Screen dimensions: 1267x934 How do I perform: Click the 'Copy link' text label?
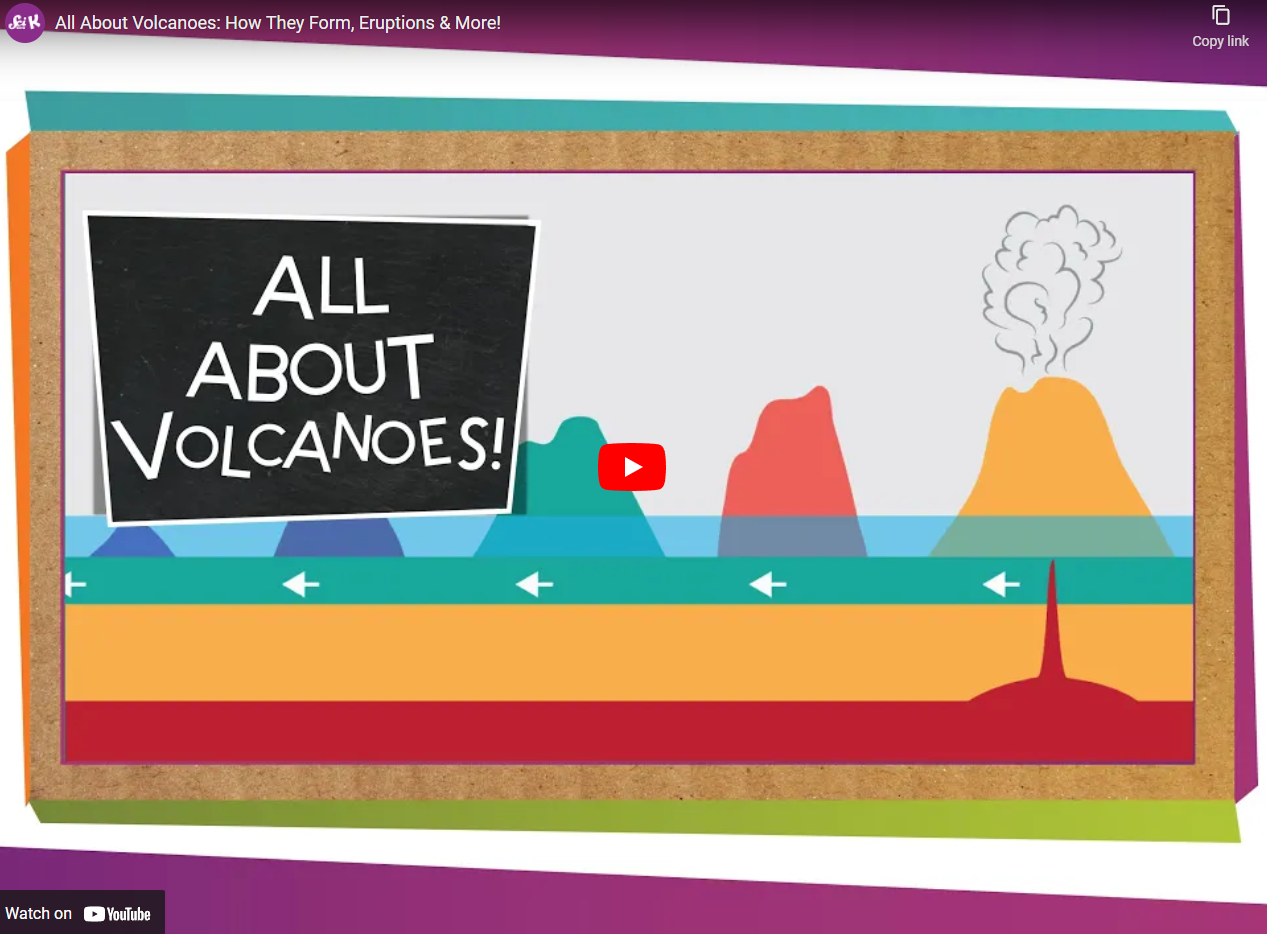coord(1221,41)
